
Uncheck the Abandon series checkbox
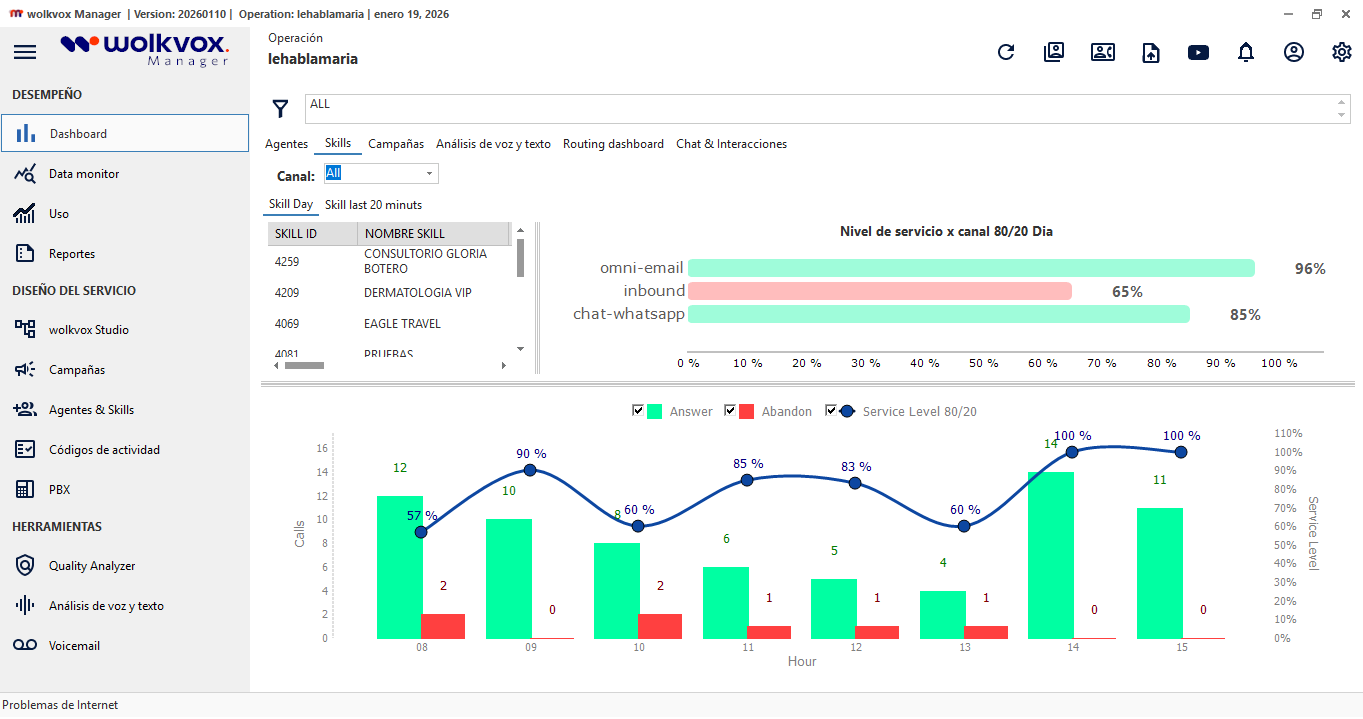pos(730,411)
